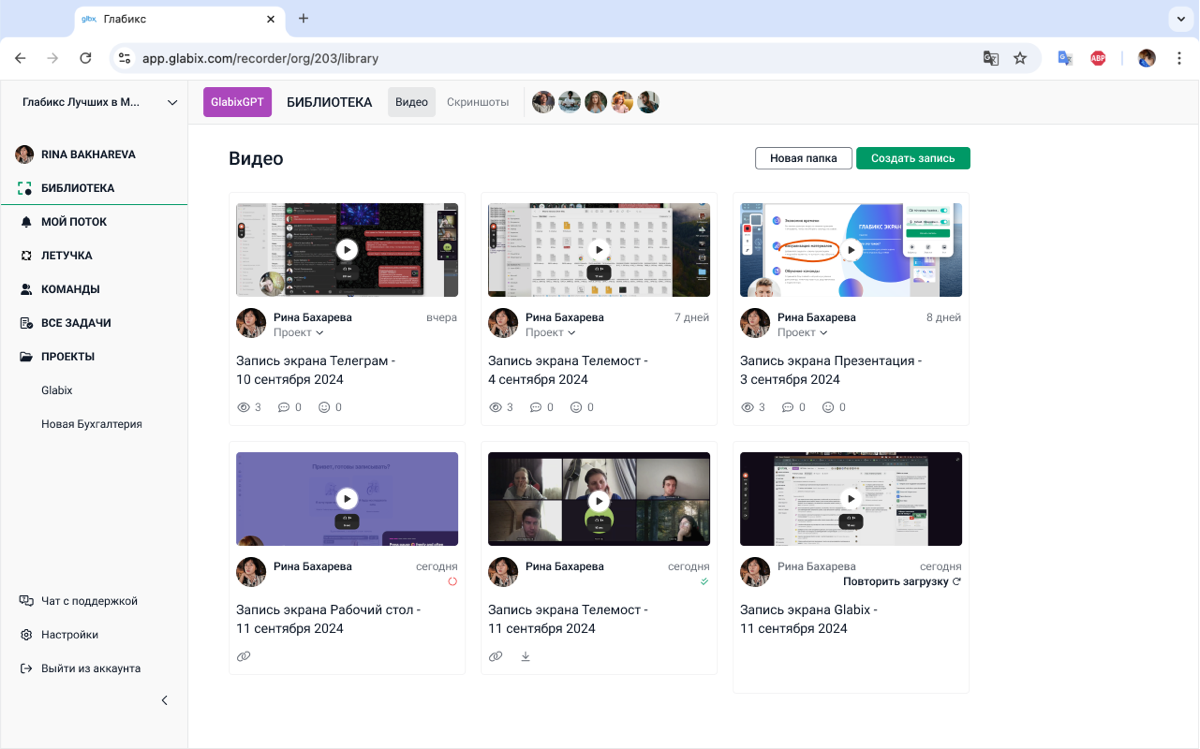Click Выйти из аккаунта logout item
Screen dimensions: 1200x749
click(x=80, y=669)
